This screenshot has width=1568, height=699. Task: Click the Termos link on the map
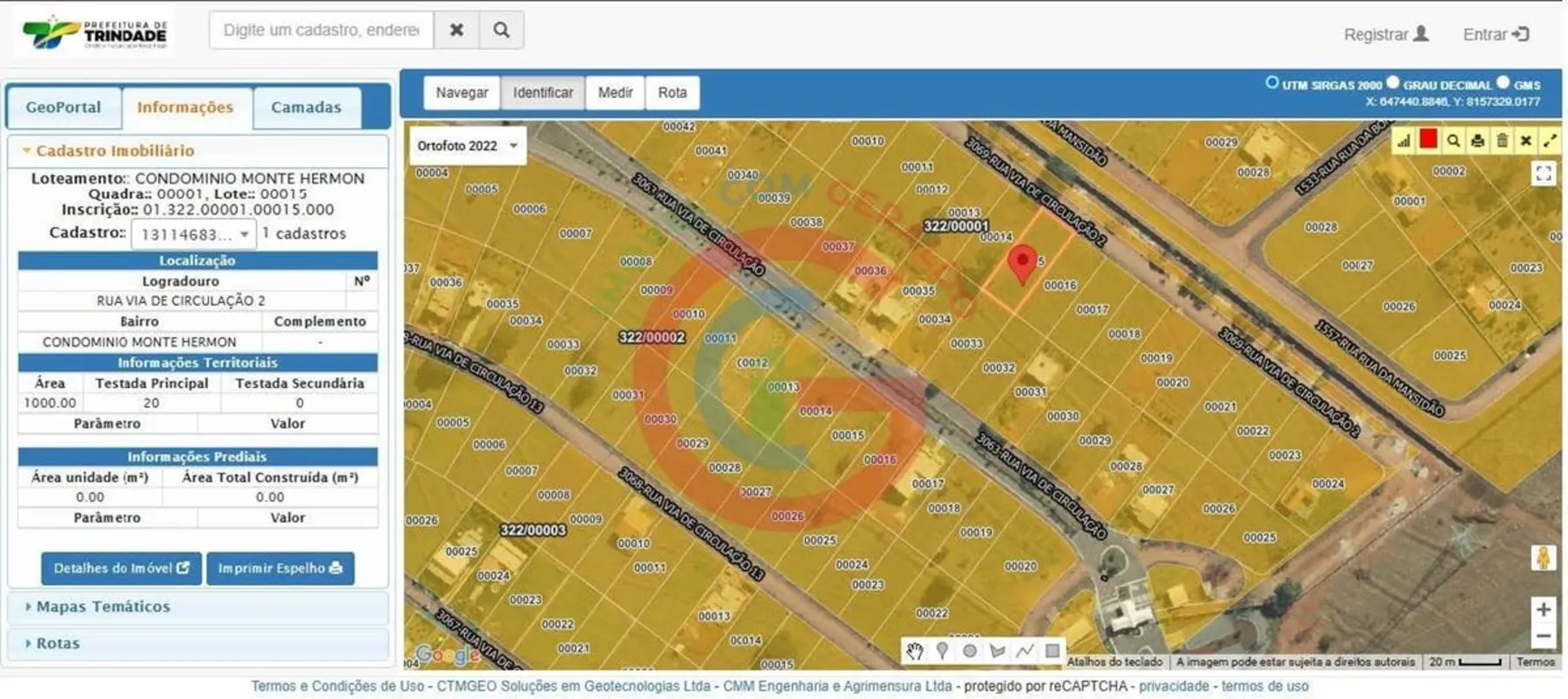coord(1536,661)
